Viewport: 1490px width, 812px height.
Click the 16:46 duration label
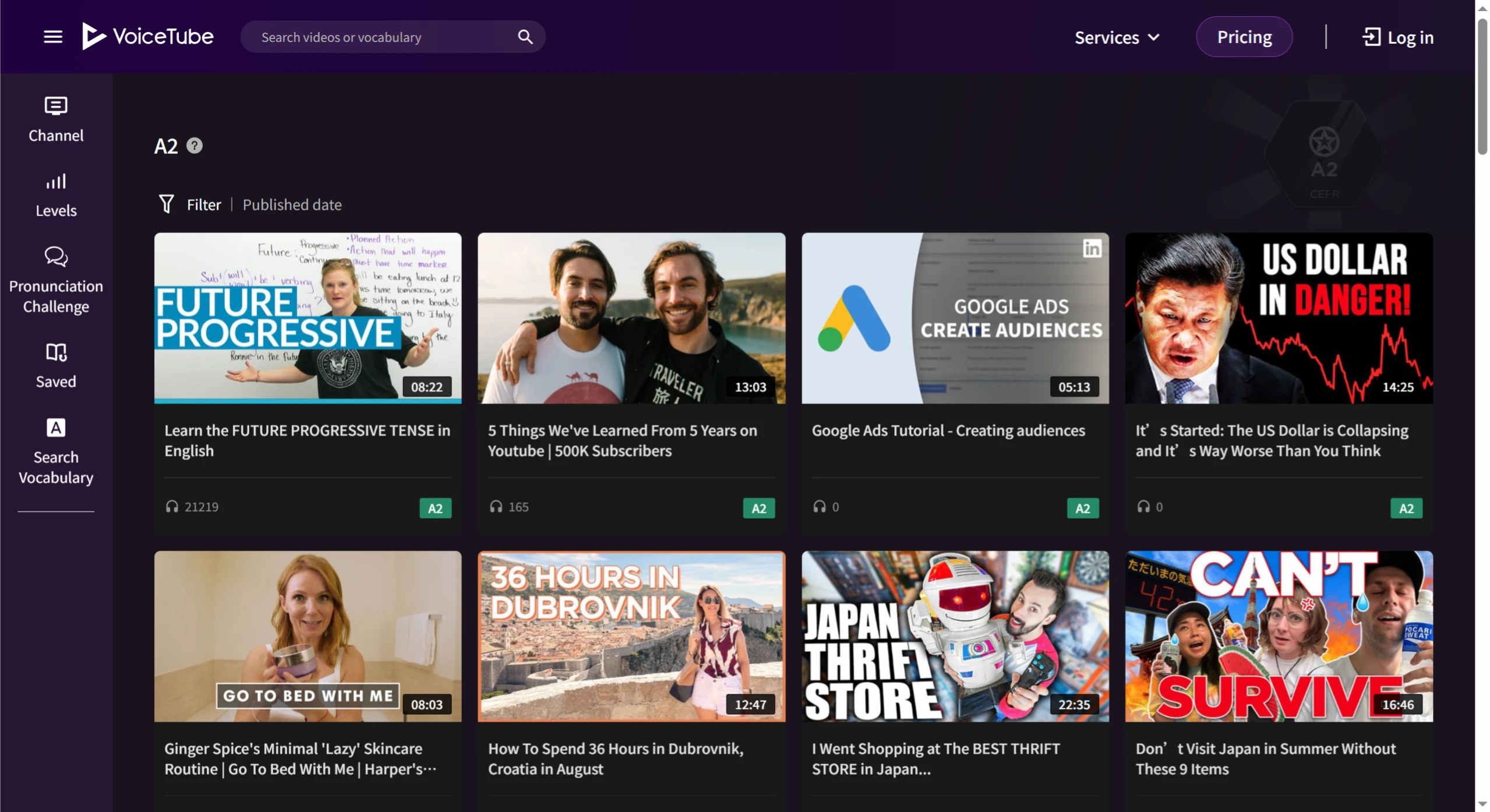1398,705
